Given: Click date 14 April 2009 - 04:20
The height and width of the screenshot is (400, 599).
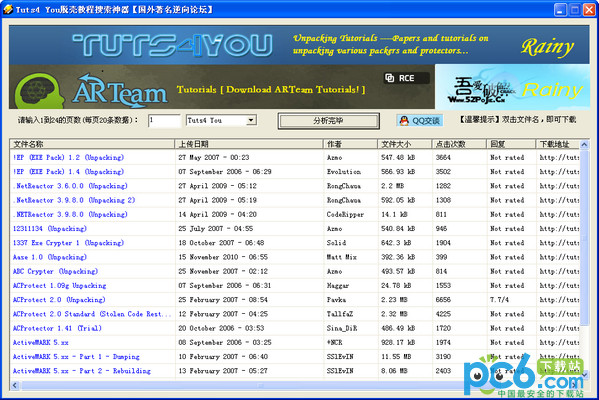Looking at the screenshot, I should pos(217,214).
